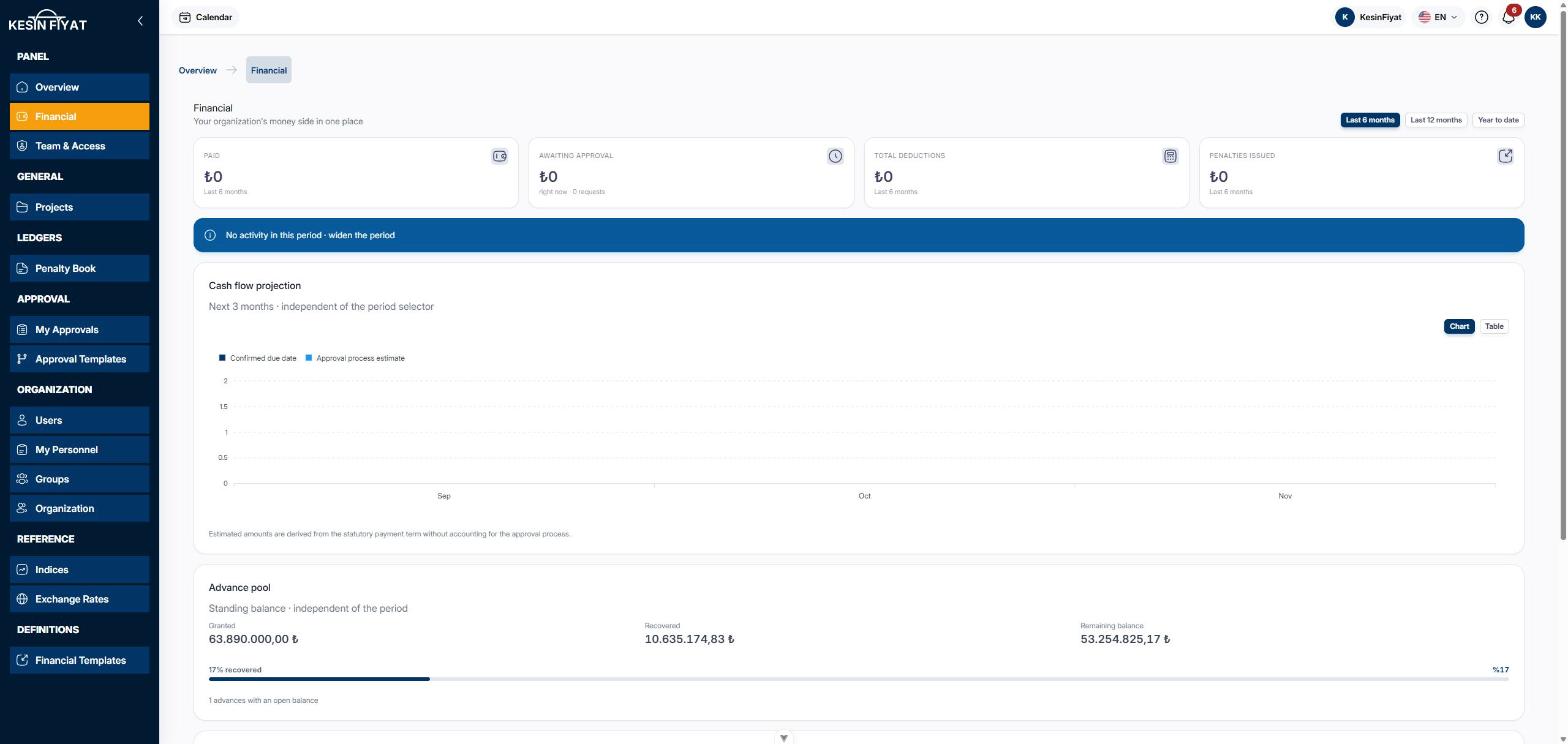This screenshot has width=1568, height=744.
Task: Select the Last 6 months period
Action: click(1370, 120)
